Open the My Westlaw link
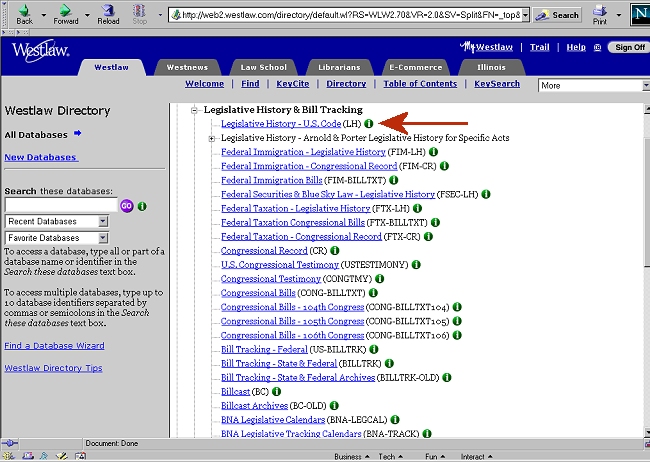The height and width of the screenshot is (462, 650). (x=486, y=47)
